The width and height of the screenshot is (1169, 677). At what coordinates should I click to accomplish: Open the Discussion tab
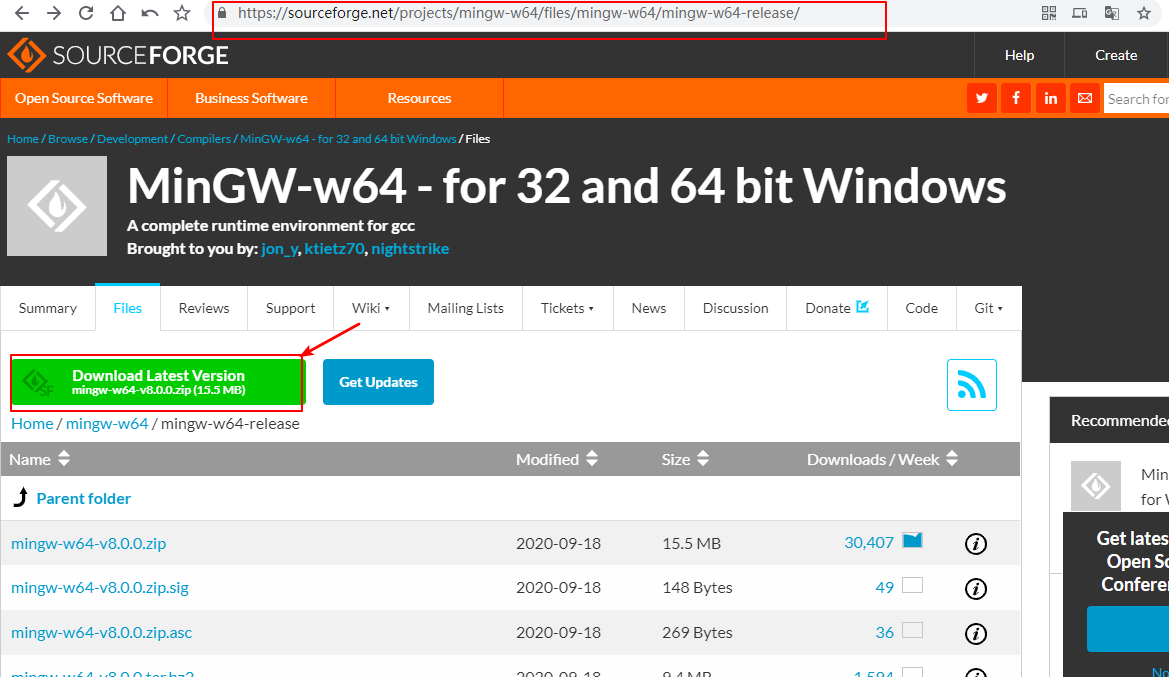(735, 308)
